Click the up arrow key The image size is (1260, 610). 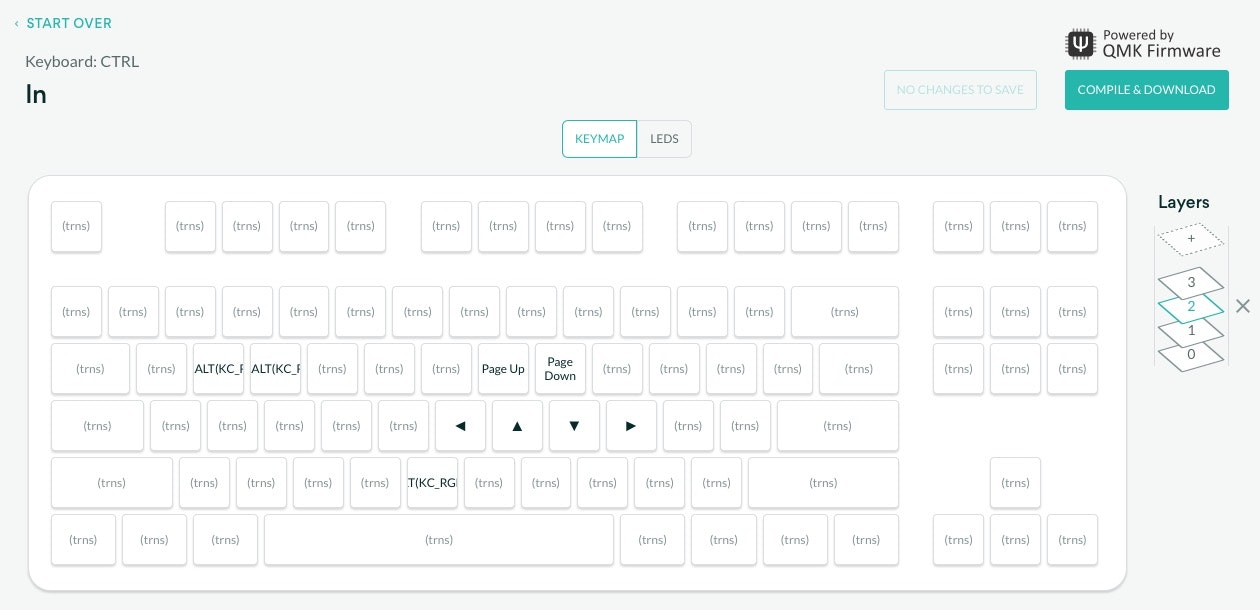(517, 426)
